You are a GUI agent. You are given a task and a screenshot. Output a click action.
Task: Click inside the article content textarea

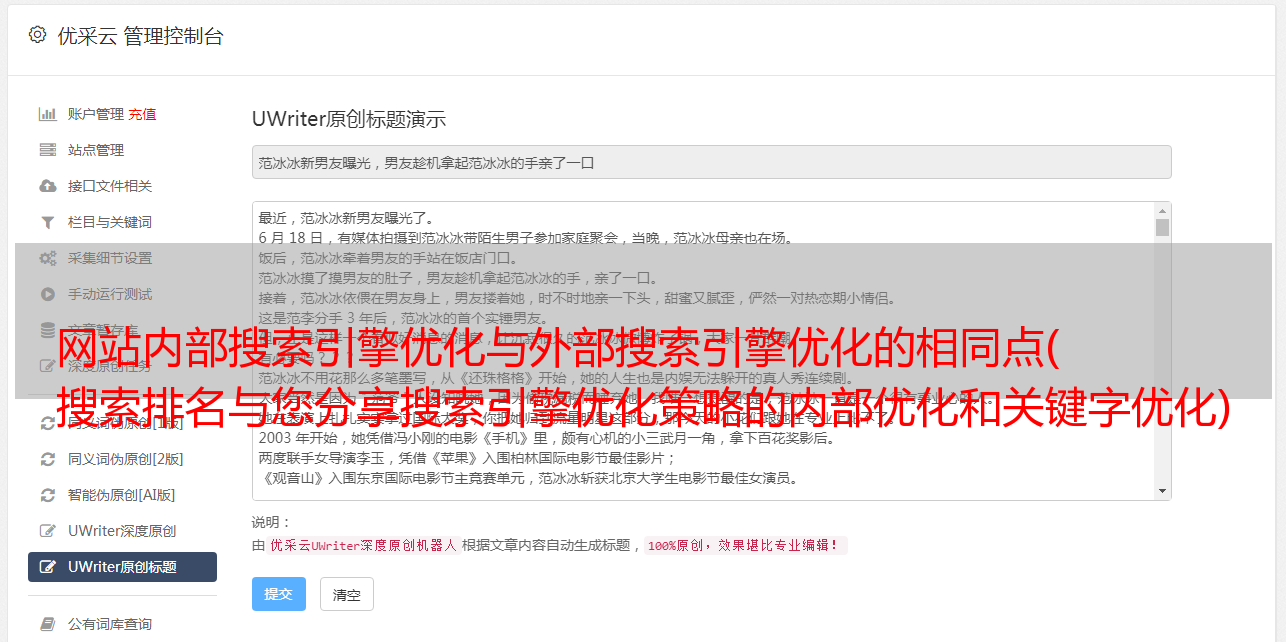point(703,351)
